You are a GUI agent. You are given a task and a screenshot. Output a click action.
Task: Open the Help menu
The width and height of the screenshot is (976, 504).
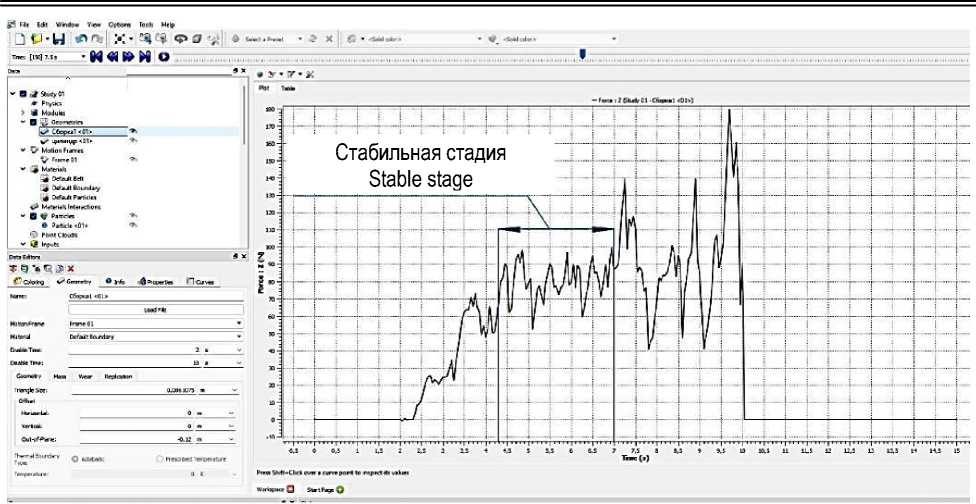pyautogui.click(x=168, y=24)
